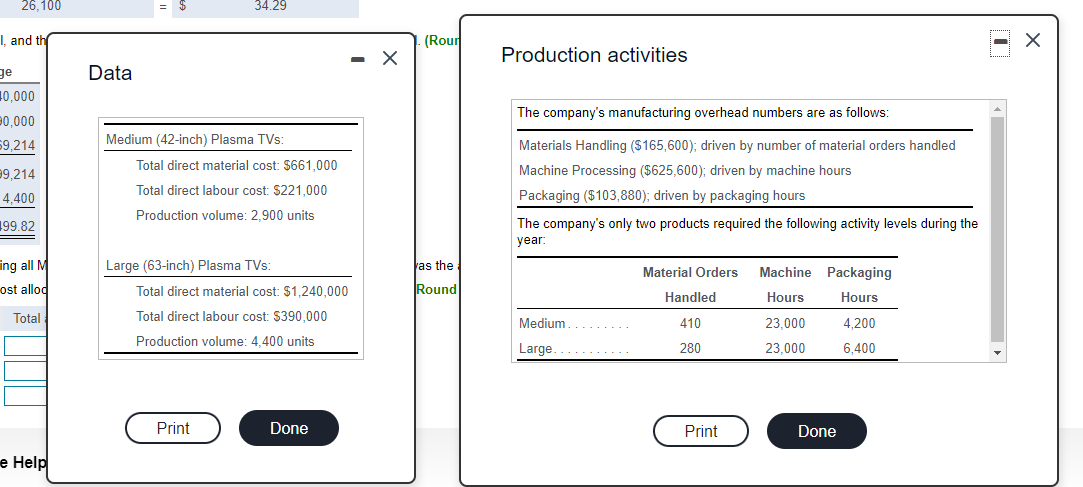
Task: Close the Data dialog
Action: click(390, 59)
